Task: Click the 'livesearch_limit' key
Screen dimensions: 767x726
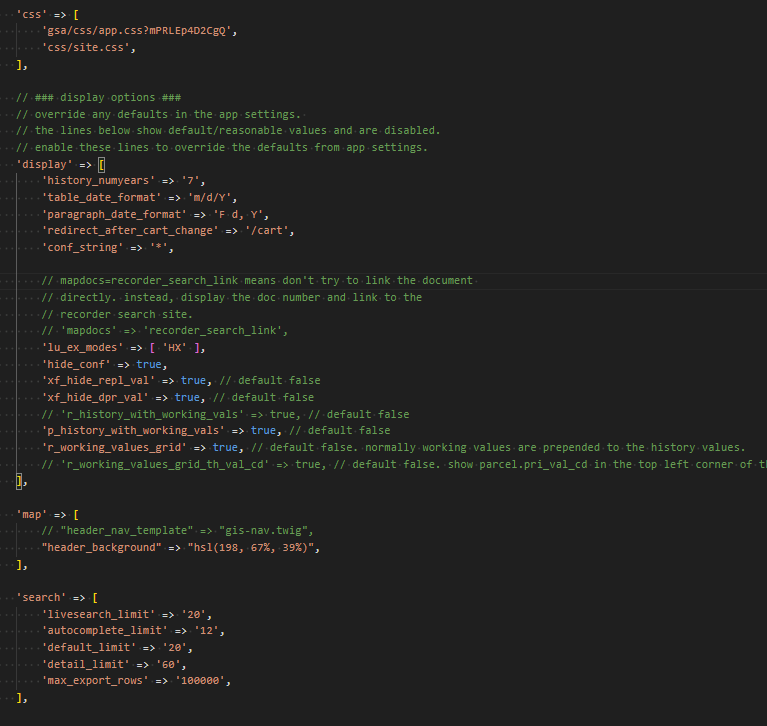Action: [x=98, y=614]
